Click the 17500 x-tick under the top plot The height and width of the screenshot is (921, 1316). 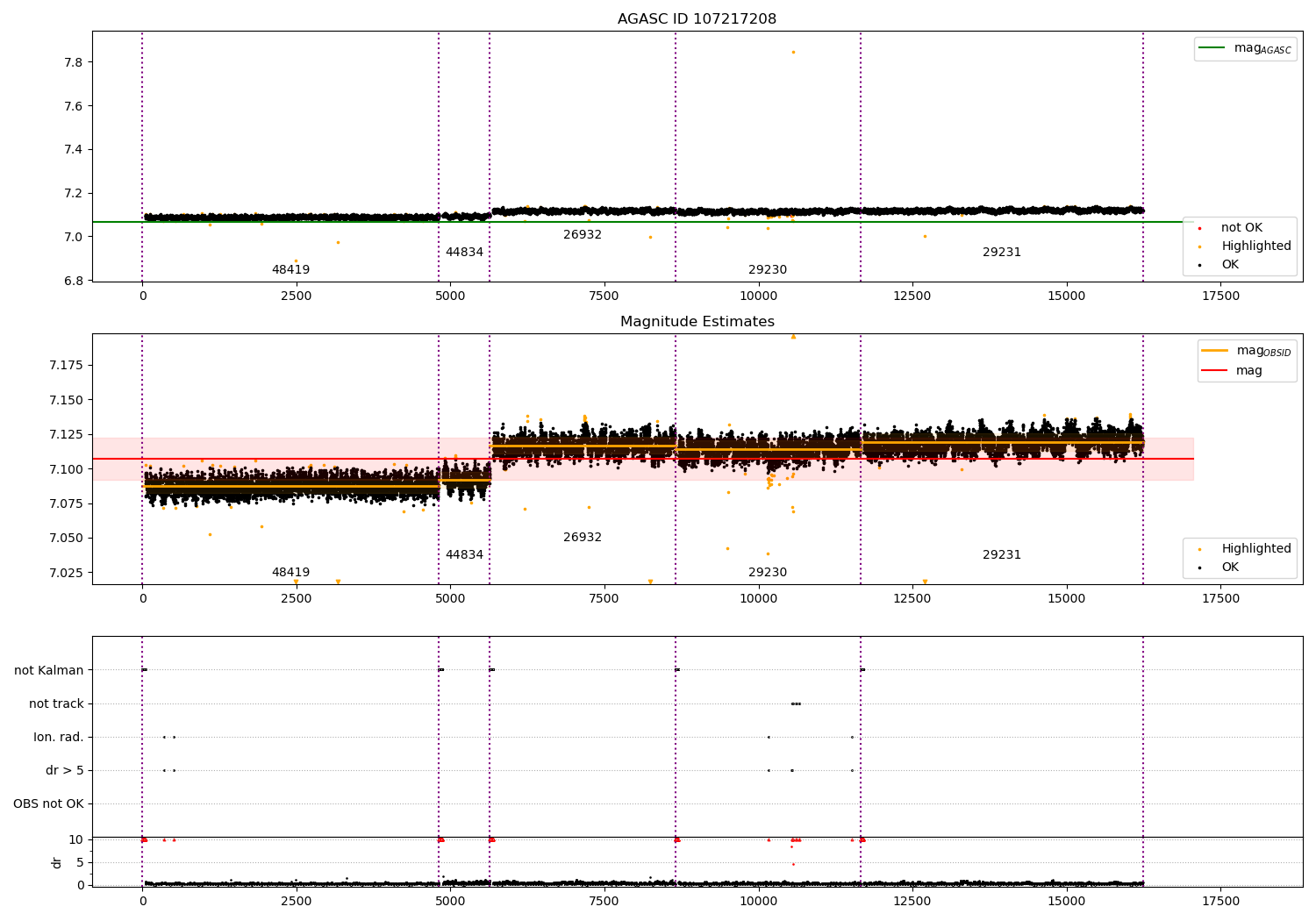pyautogui.click(x=1220, y=296)
